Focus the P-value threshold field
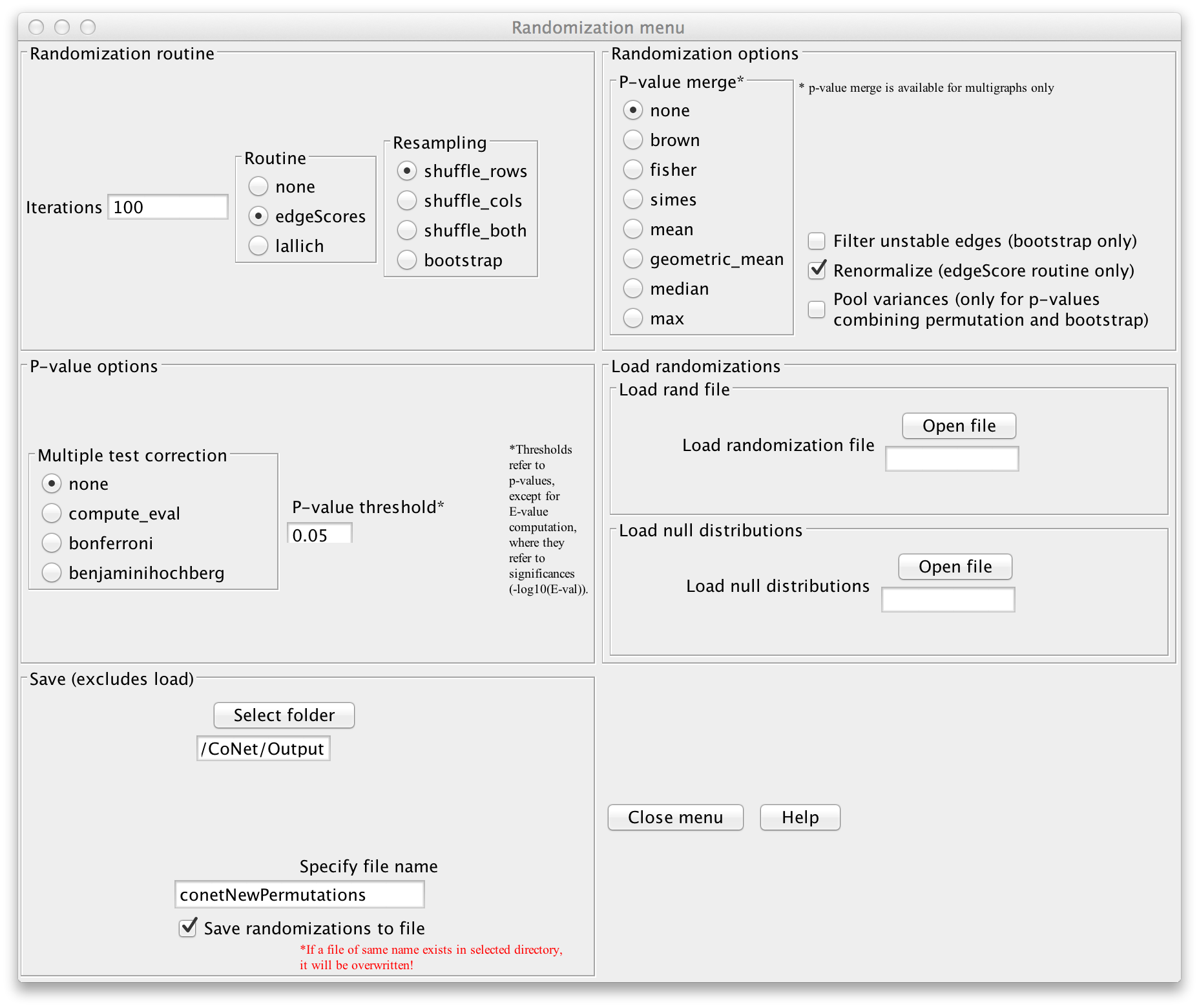Screen dimensions: 1199x1008 (x=319, y=535)
